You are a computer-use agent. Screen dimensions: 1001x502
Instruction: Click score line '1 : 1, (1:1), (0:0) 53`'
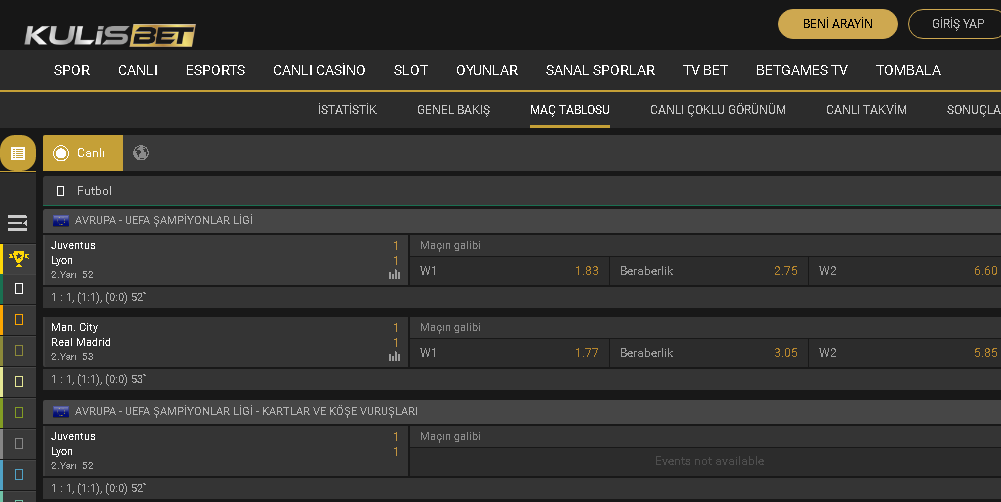pyautogui.click(x=98, y=379)
